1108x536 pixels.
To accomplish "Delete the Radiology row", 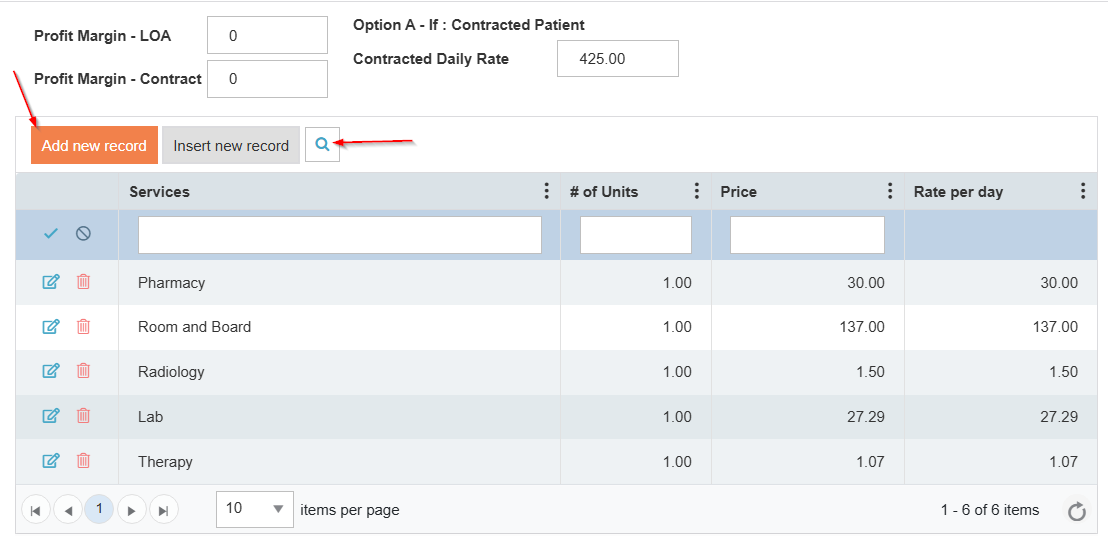I will (x=83, y=371).
